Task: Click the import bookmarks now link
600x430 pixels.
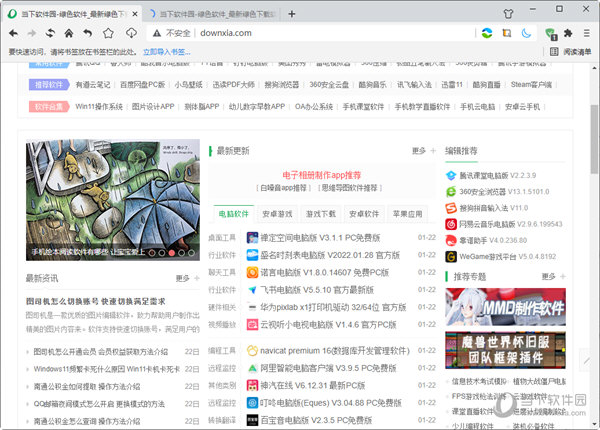Action: point(166,52)
